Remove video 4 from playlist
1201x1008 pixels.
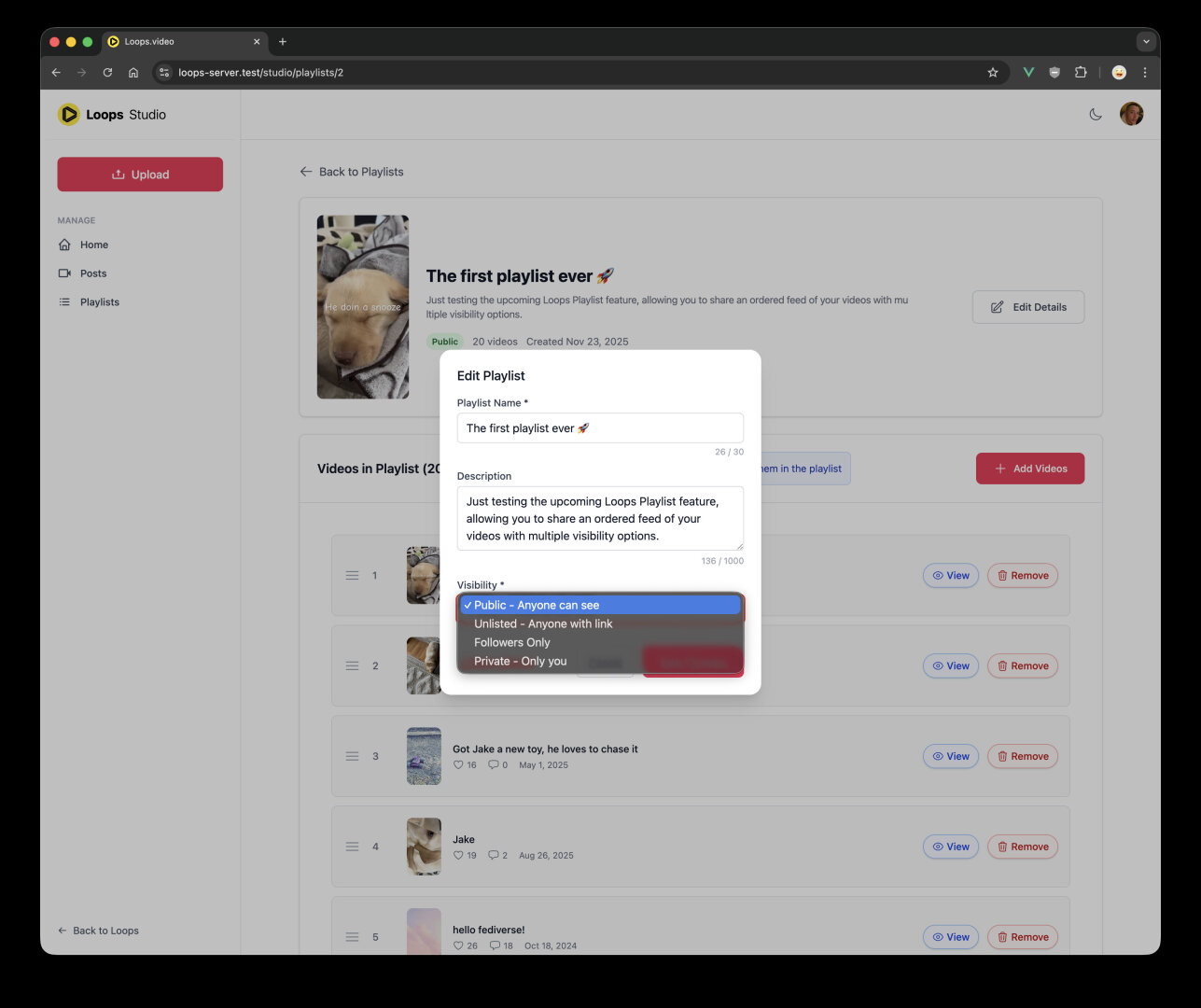[x=1022, y=847]
